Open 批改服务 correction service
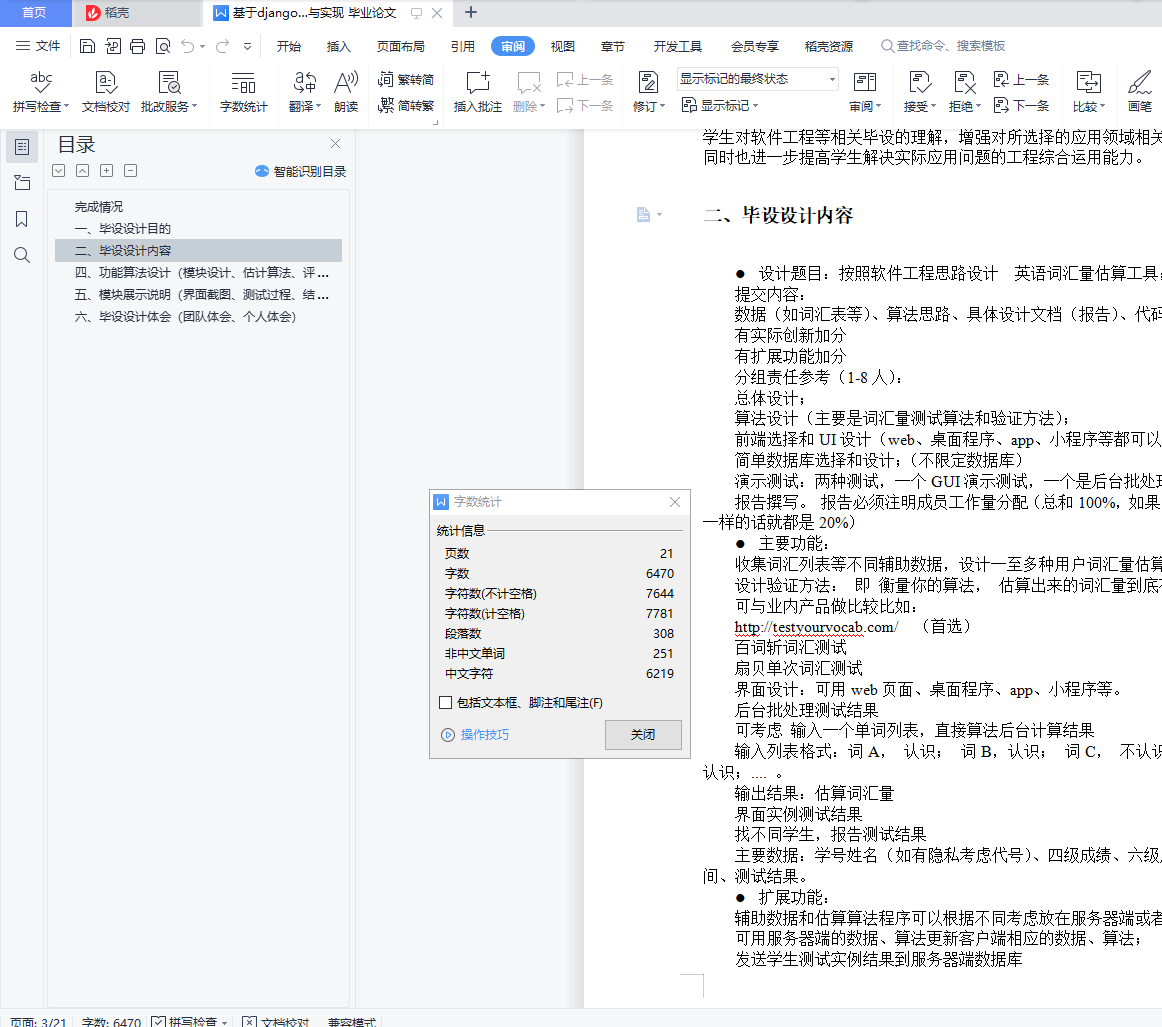 pos(169,92)
